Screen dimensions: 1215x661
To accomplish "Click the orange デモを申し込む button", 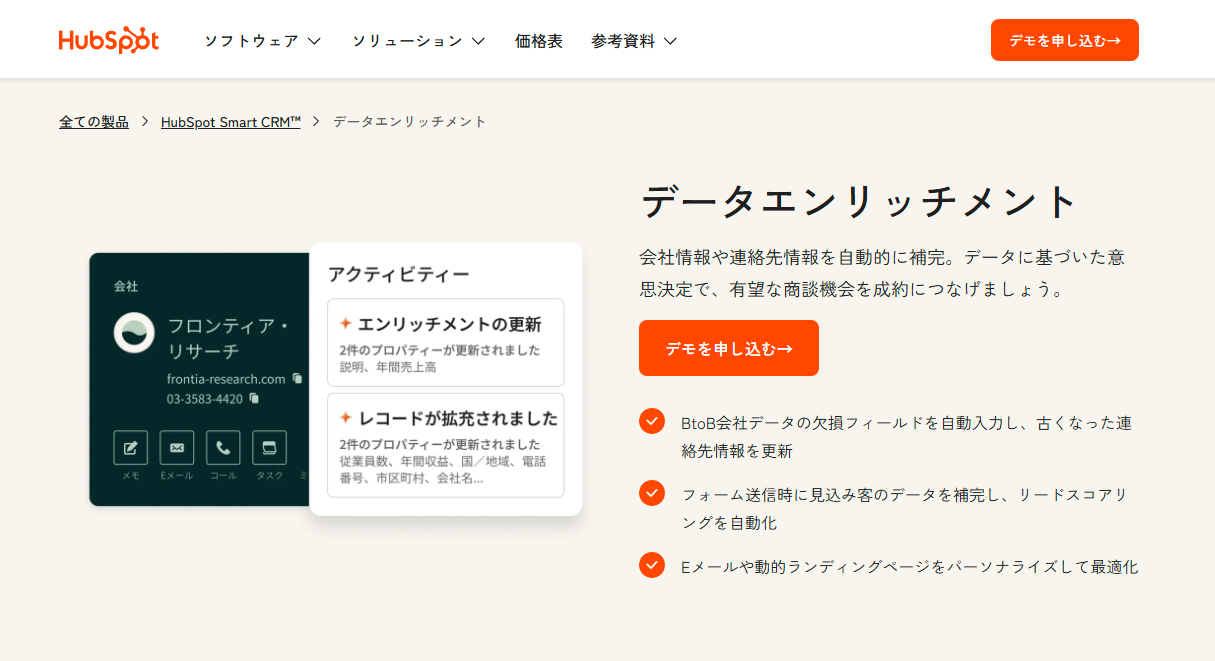I will [728, 348].
